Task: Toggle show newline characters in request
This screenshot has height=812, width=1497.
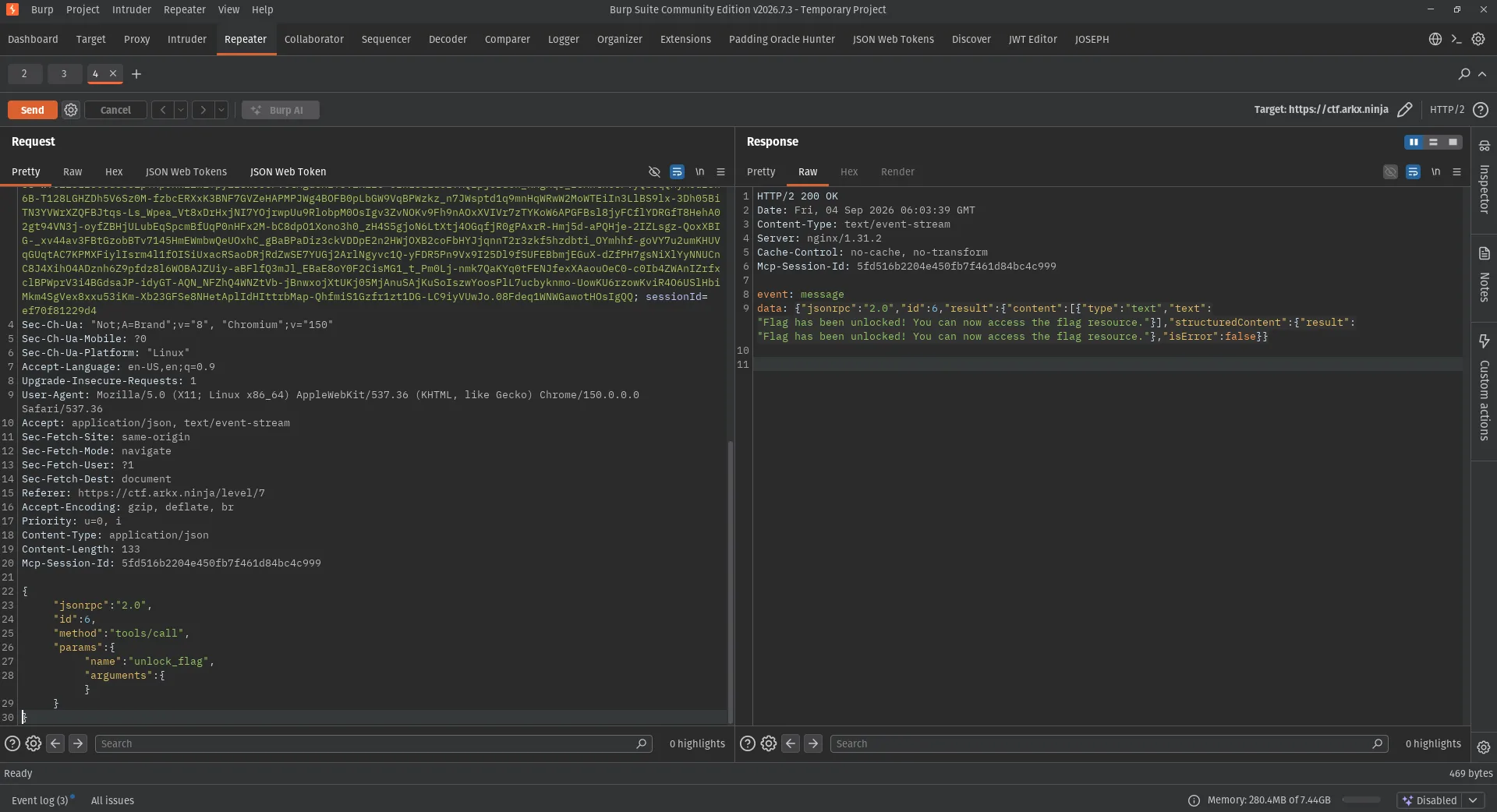Action: point(699,171)
